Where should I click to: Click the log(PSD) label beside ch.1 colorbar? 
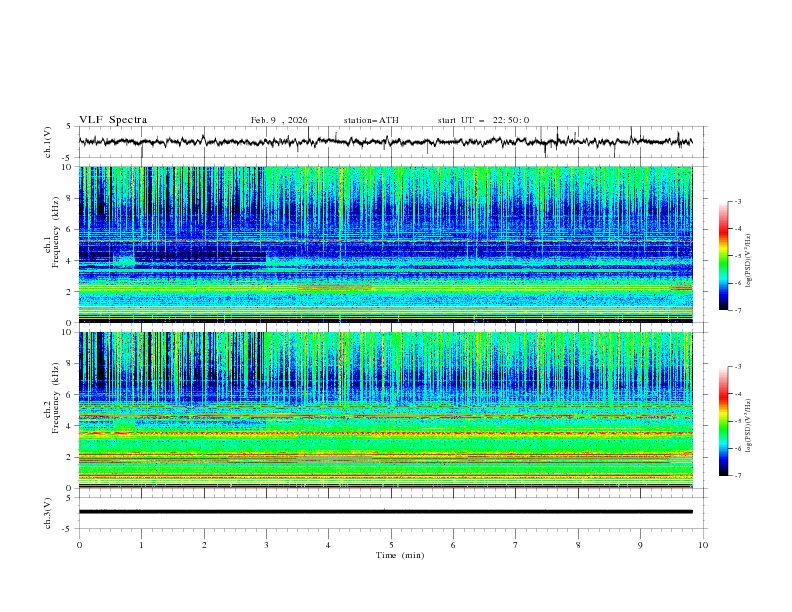pos(748,261)
